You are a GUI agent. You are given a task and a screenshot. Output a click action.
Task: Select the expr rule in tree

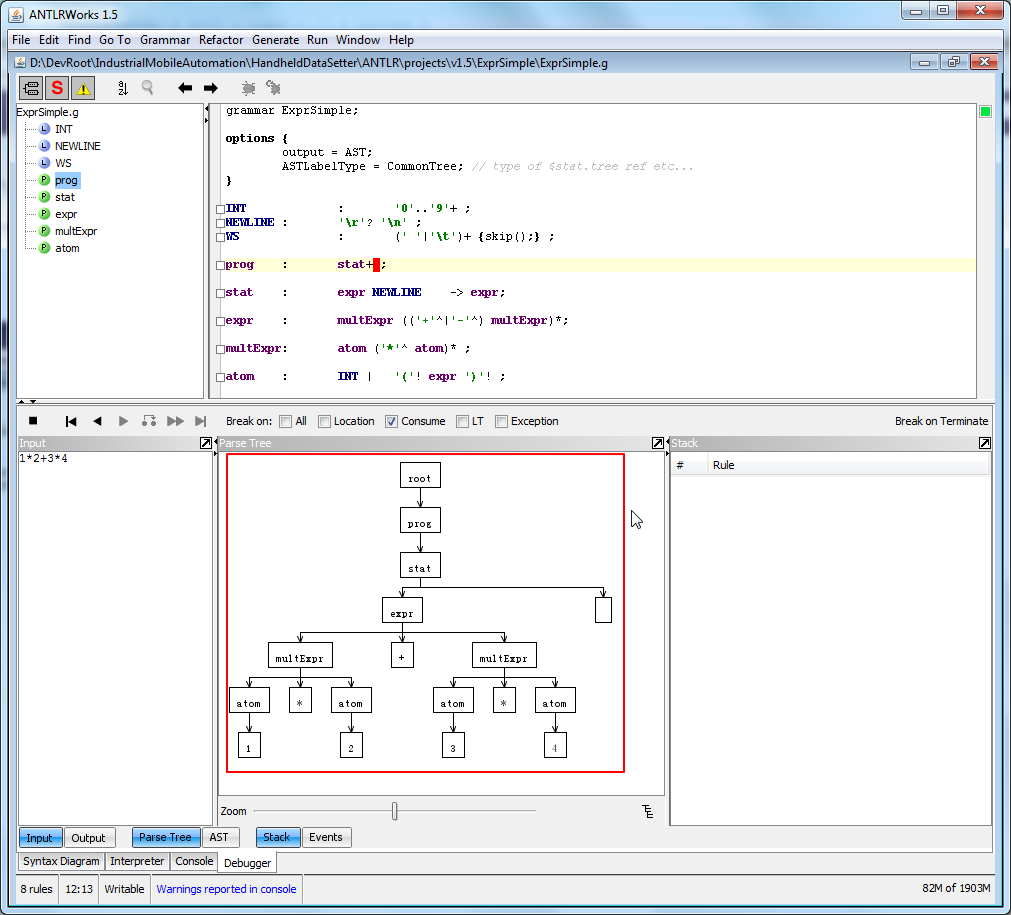(x=66, y=214)
